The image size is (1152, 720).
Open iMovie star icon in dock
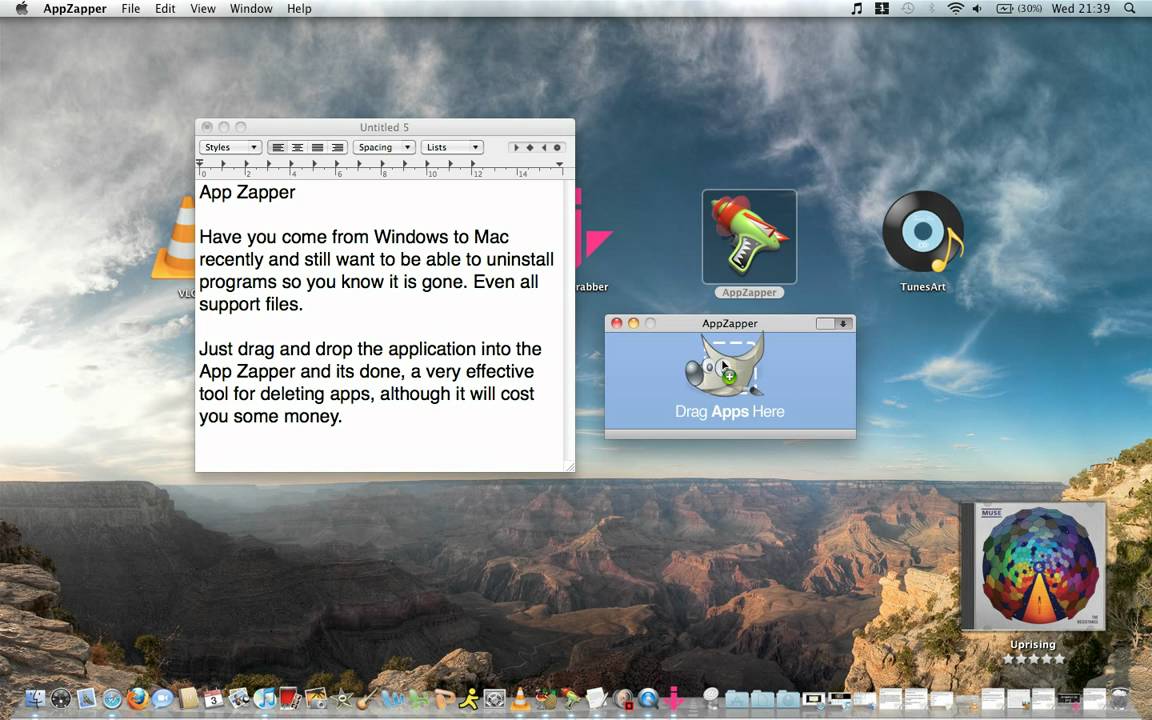coord(341,699)
